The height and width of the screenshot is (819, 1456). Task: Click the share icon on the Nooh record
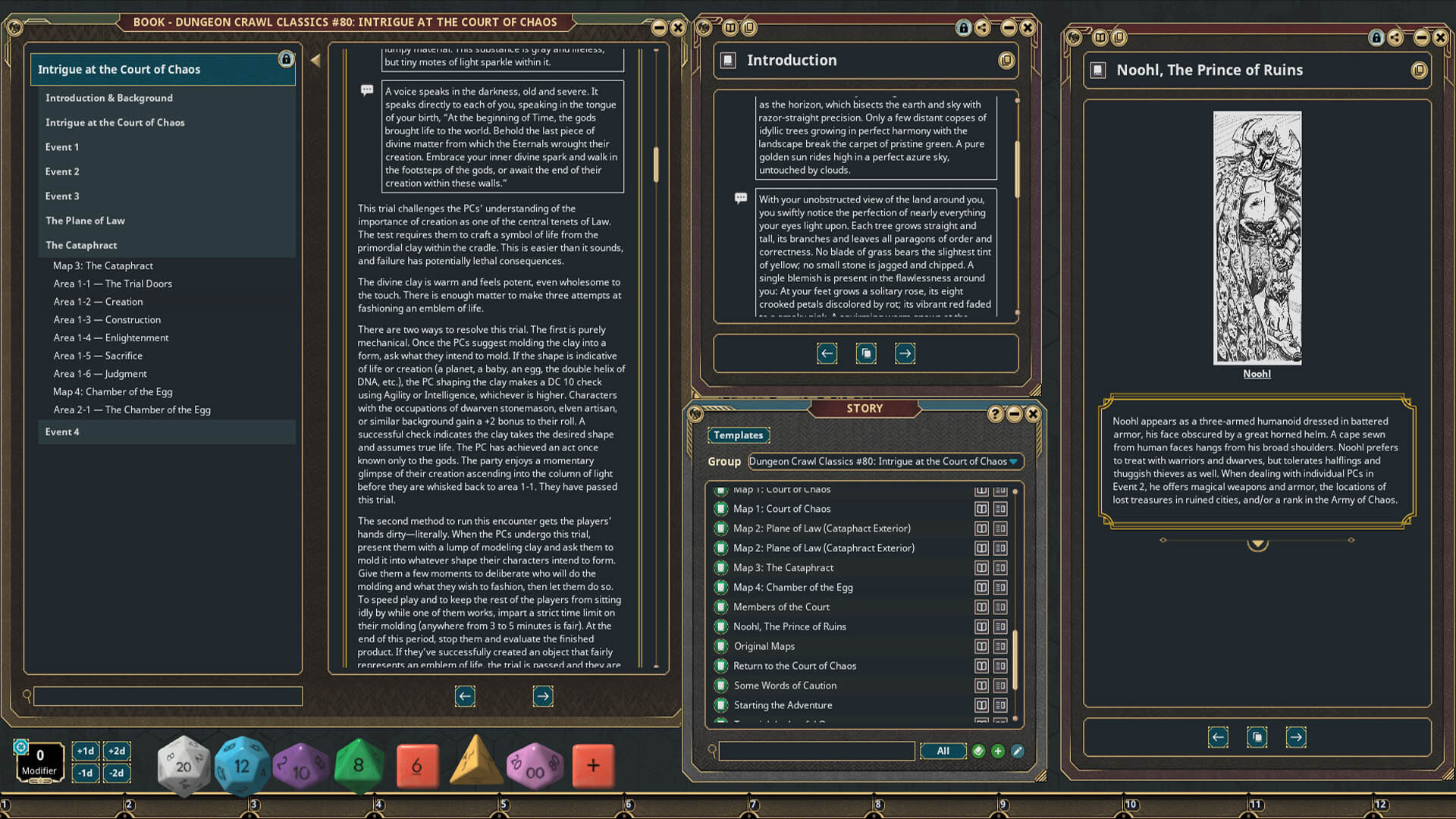pos(1395,37)
